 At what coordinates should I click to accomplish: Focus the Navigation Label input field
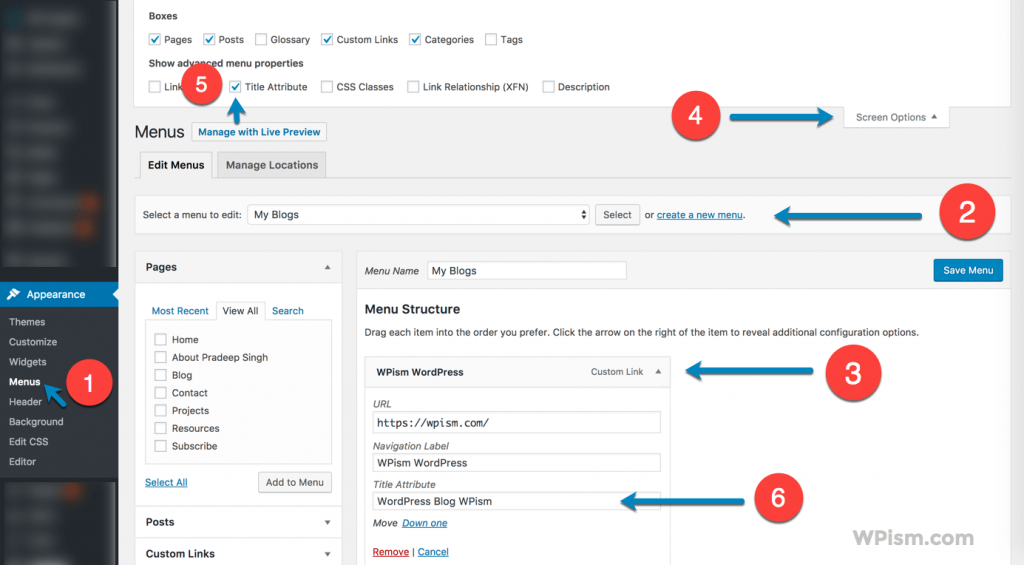pyautogui.click(x=517, y=462)
